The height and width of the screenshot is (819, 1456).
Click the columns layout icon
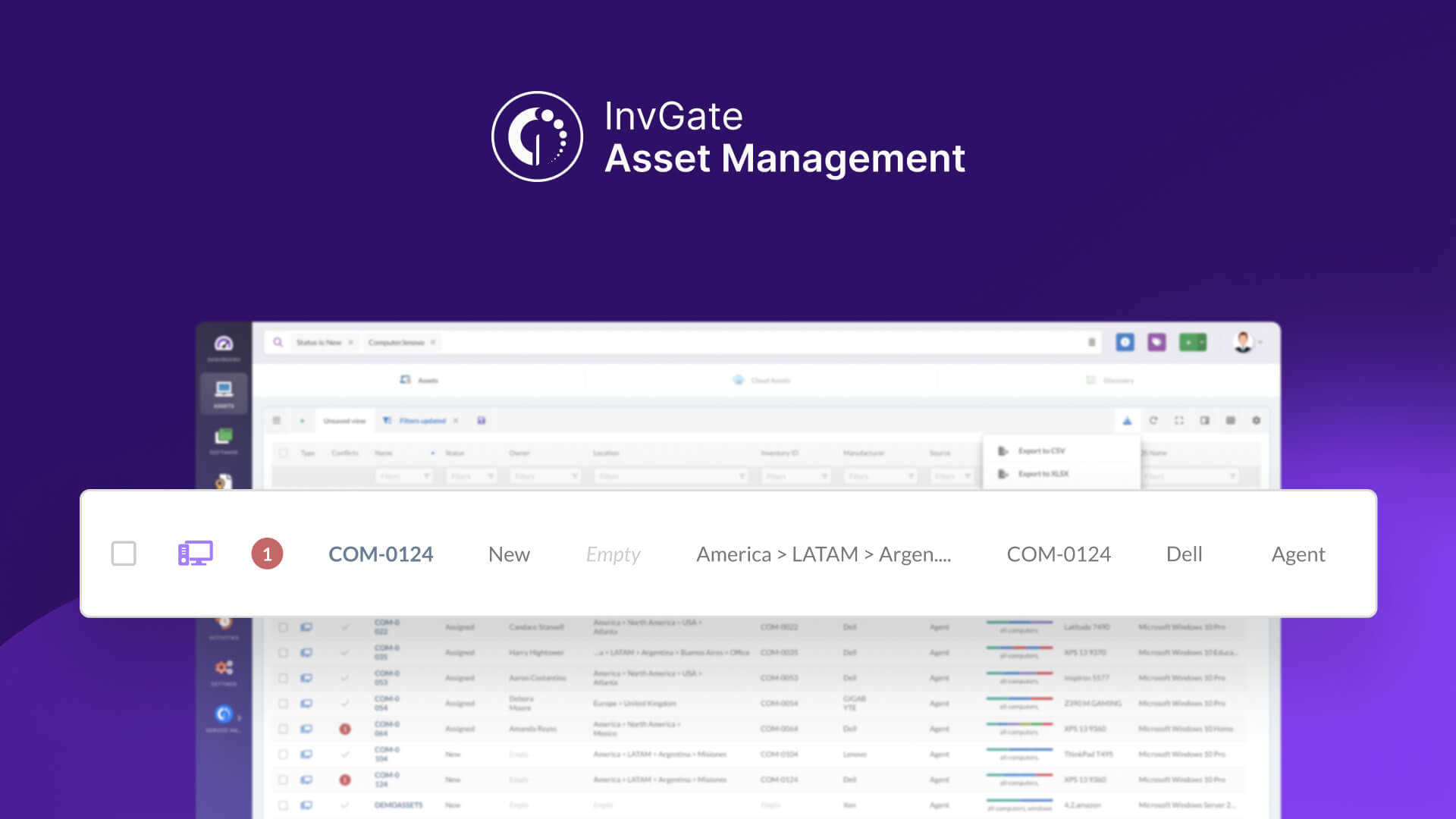(x=1231, y=420)
